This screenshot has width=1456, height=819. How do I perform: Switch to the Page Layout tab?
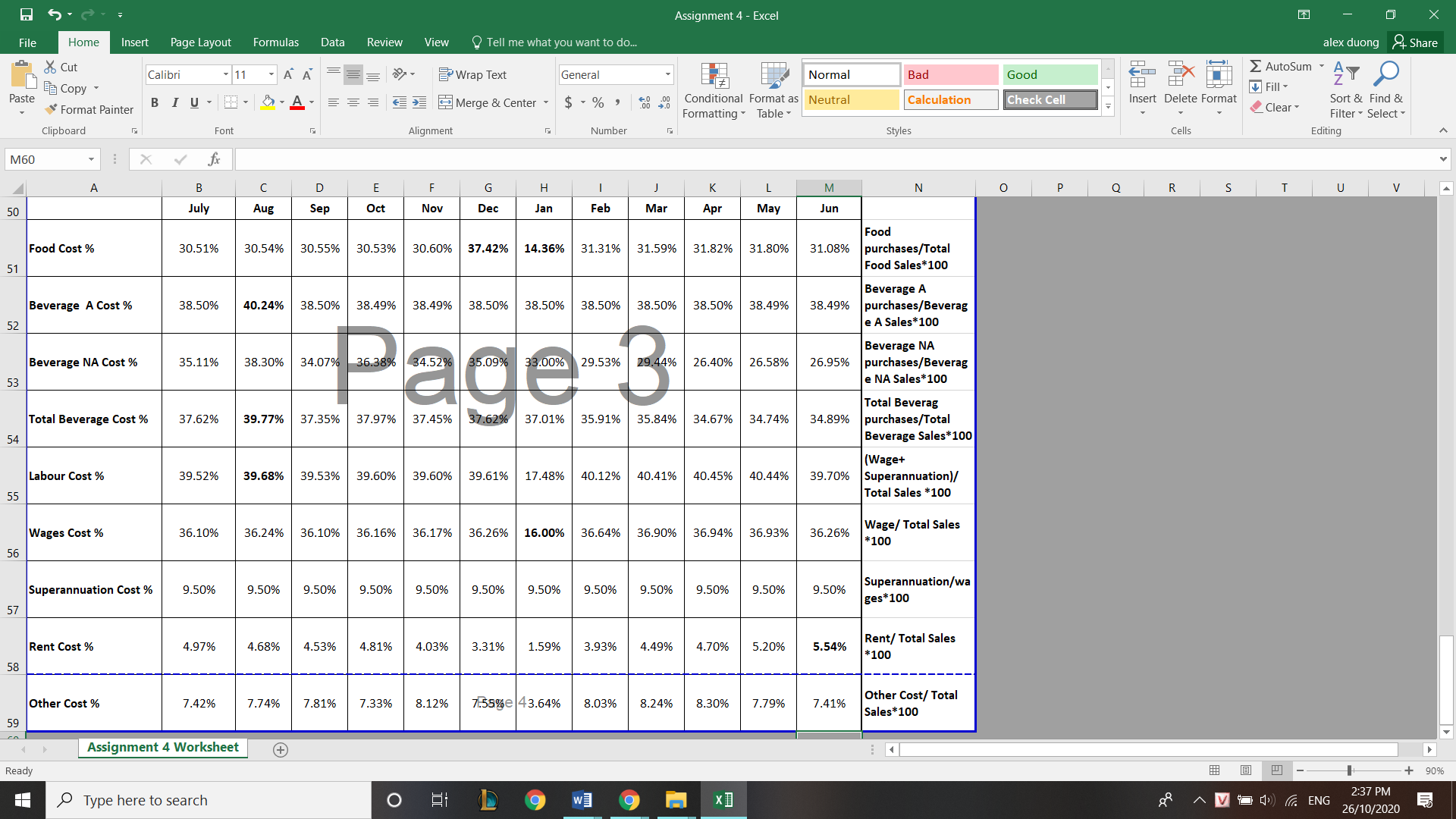[x=200, y=42]
